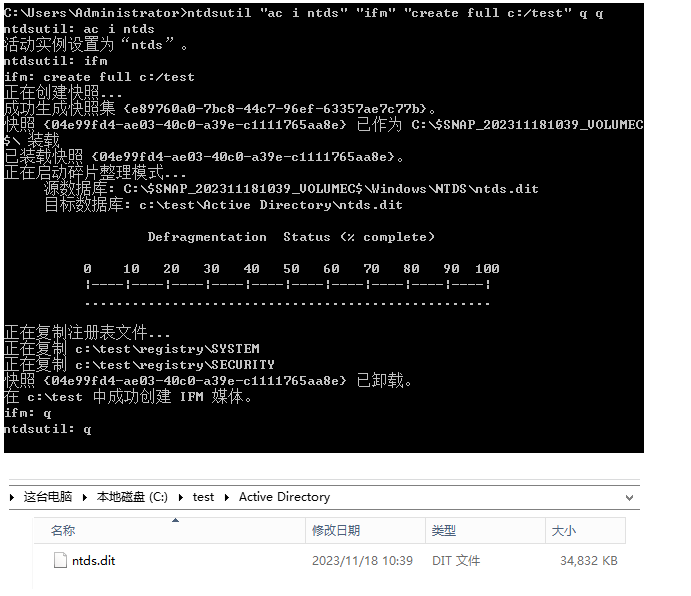This screenshot has width=691, height=596.
Task: Click Active Directory breadcrumb segment
Action: pyautogui.click(x=284, y=497)
